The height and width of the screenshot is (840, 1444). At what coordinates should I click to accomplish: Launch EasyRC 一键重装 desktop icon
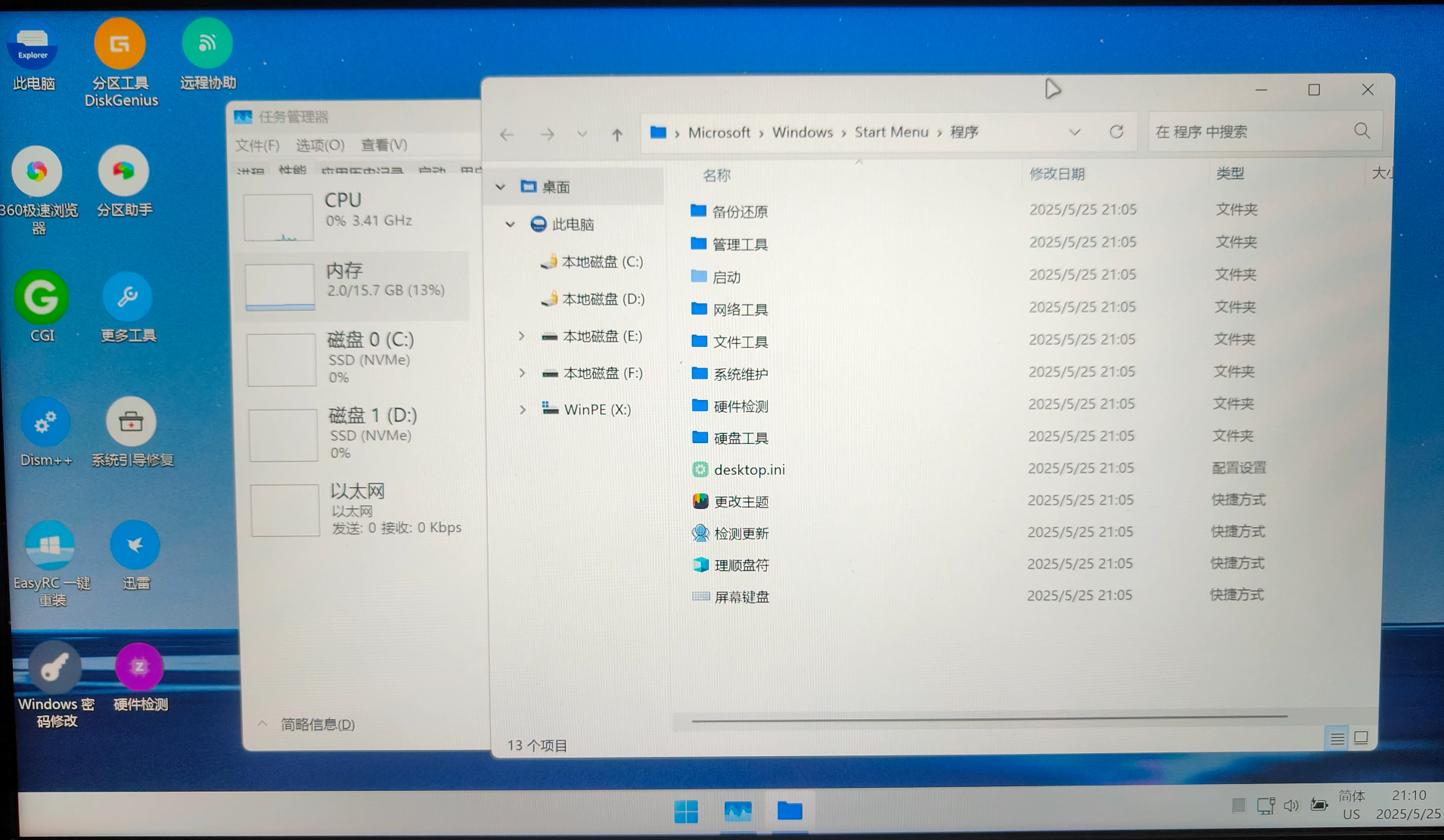(x=51, y=564)
